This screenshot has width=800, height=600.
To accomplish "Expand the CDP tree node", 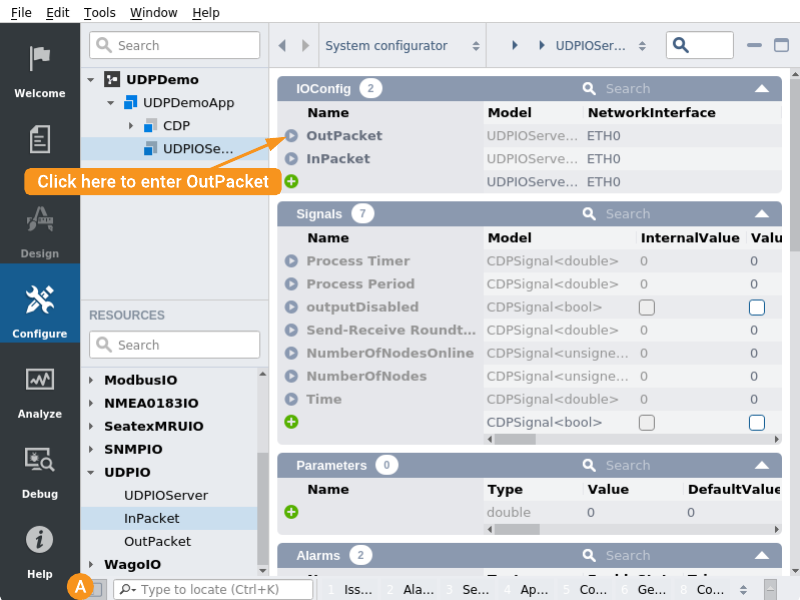I will [x=130, y=126].
